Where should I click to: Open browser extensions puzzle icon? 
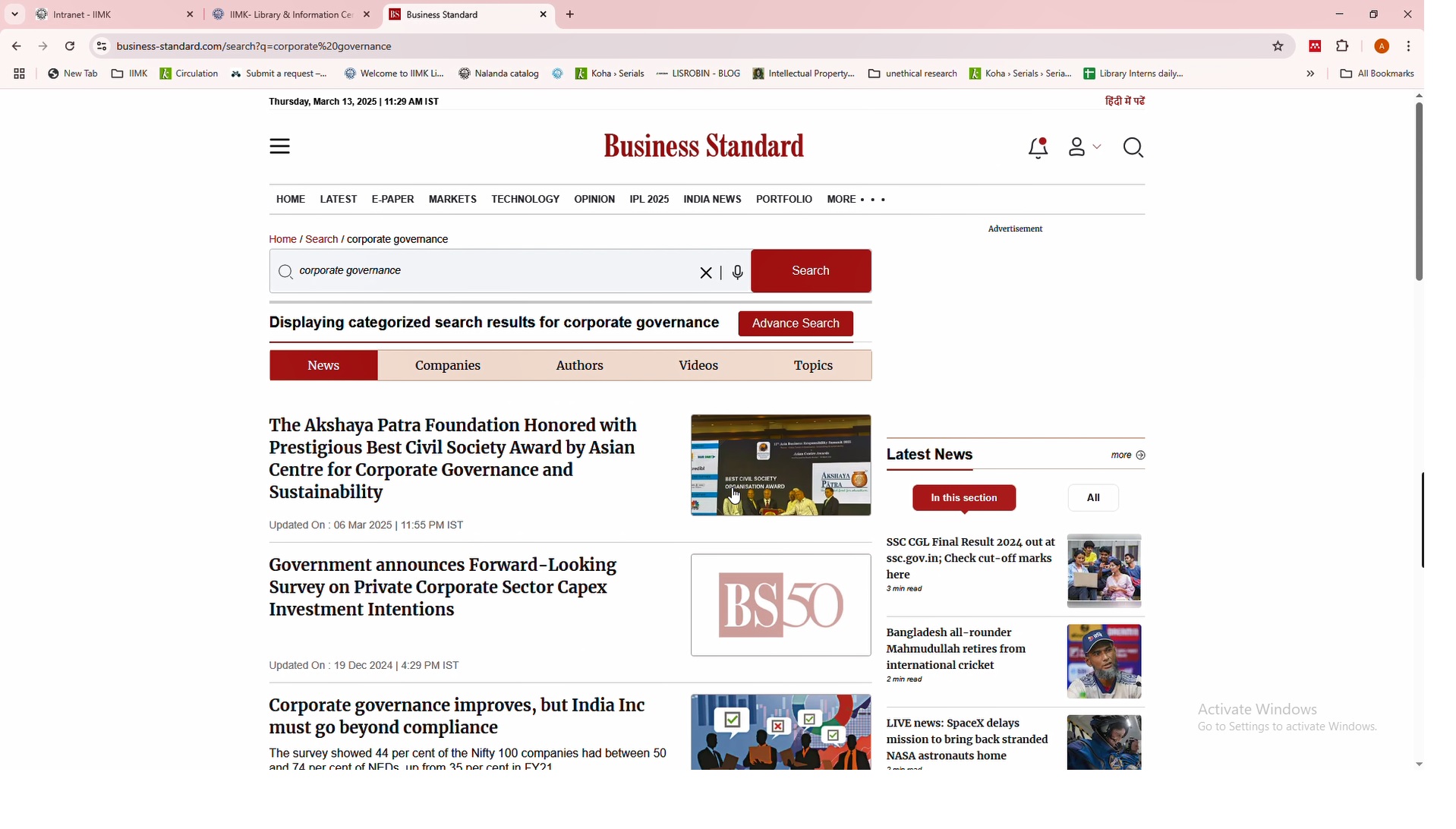tap(1343, 46)
